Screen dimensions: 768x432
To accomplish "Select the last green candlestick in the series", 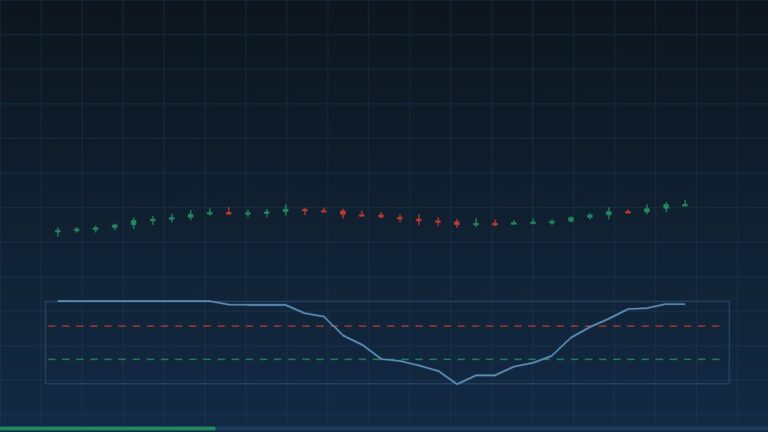I will [685, 204].
